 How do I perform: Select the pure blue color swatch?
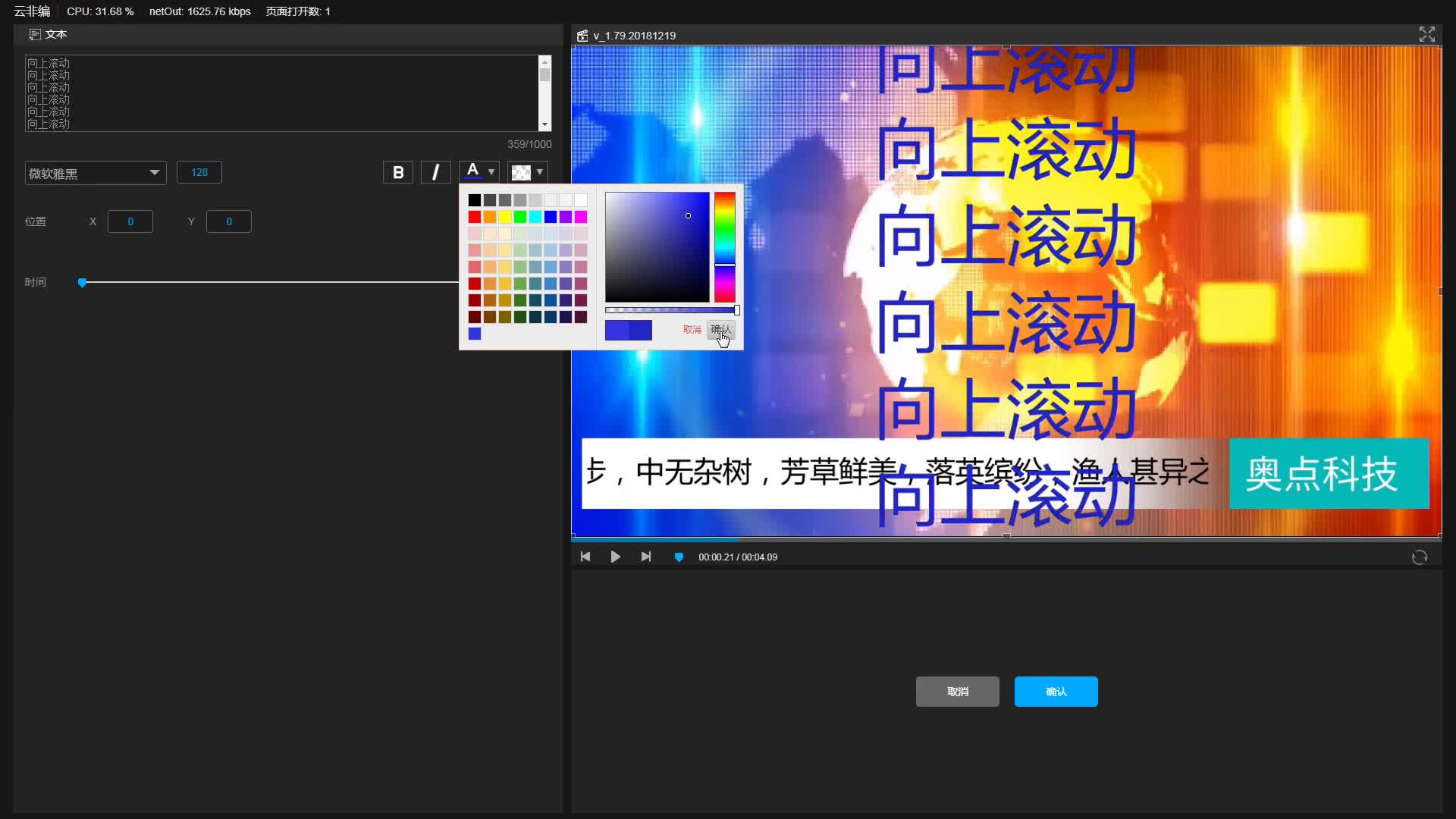tap(551, 217)
